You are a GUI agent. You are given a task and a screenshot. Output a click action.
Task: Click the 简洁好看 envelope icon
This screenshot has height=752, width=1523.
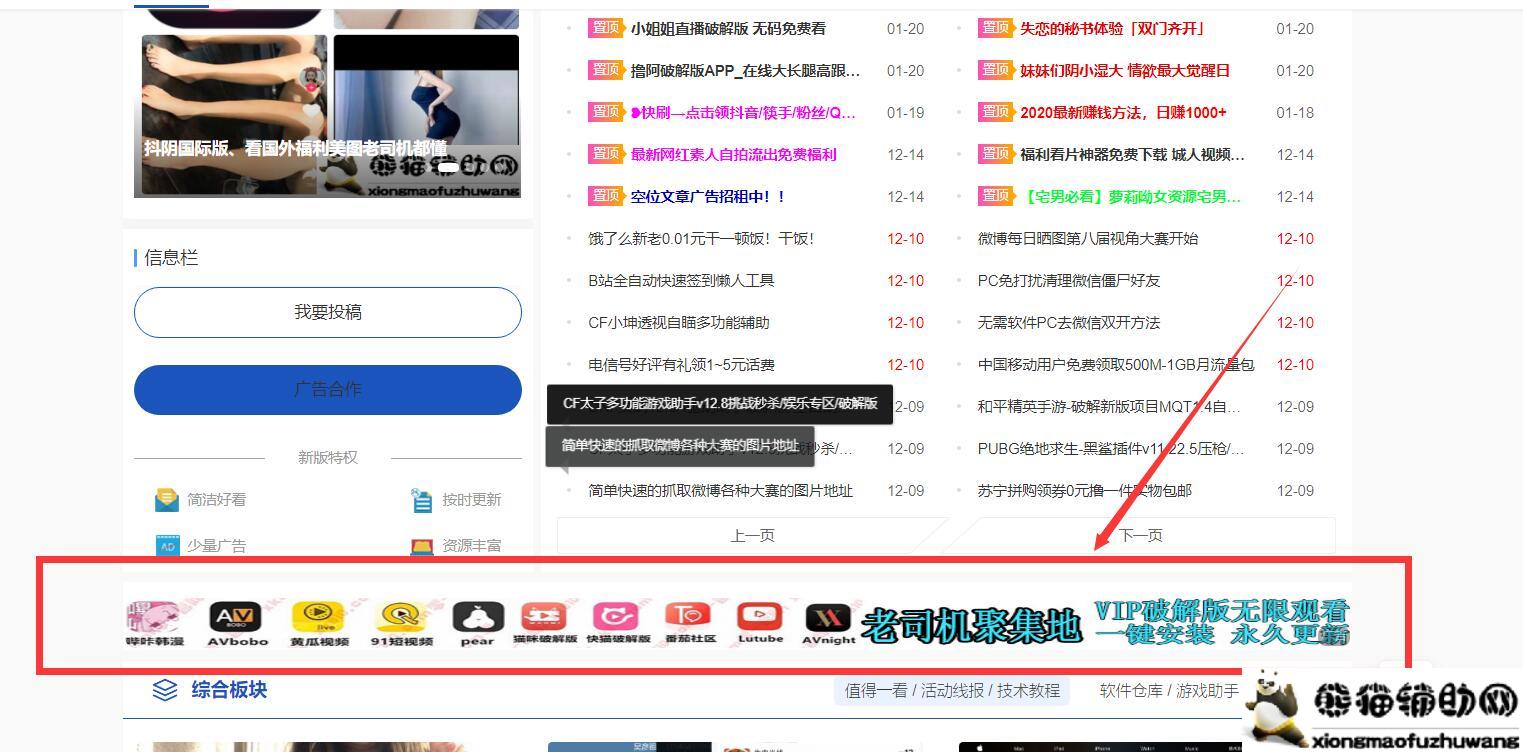pyautogui.click(x=166, y=499)
